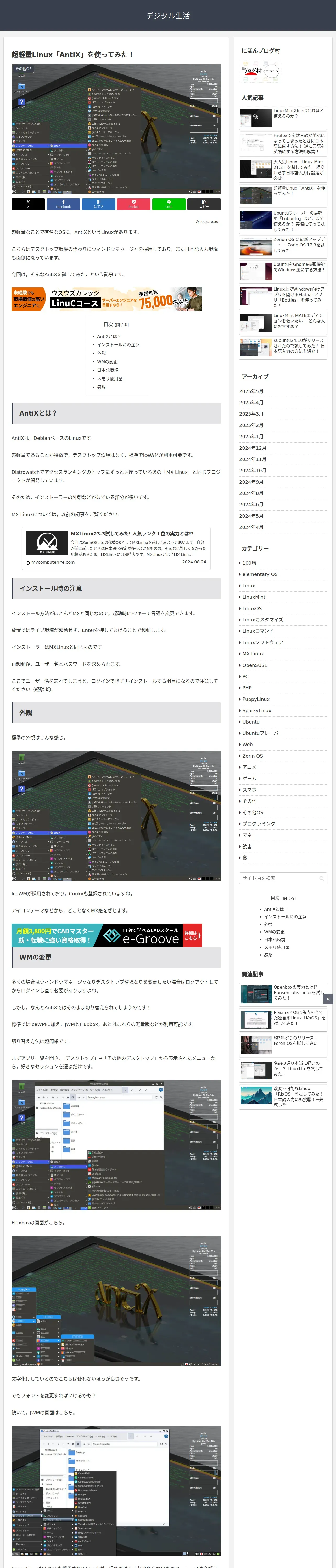This screenshot has height=1568, width=336.
Task: Share the article on X
Action: (x=28, y=204)
